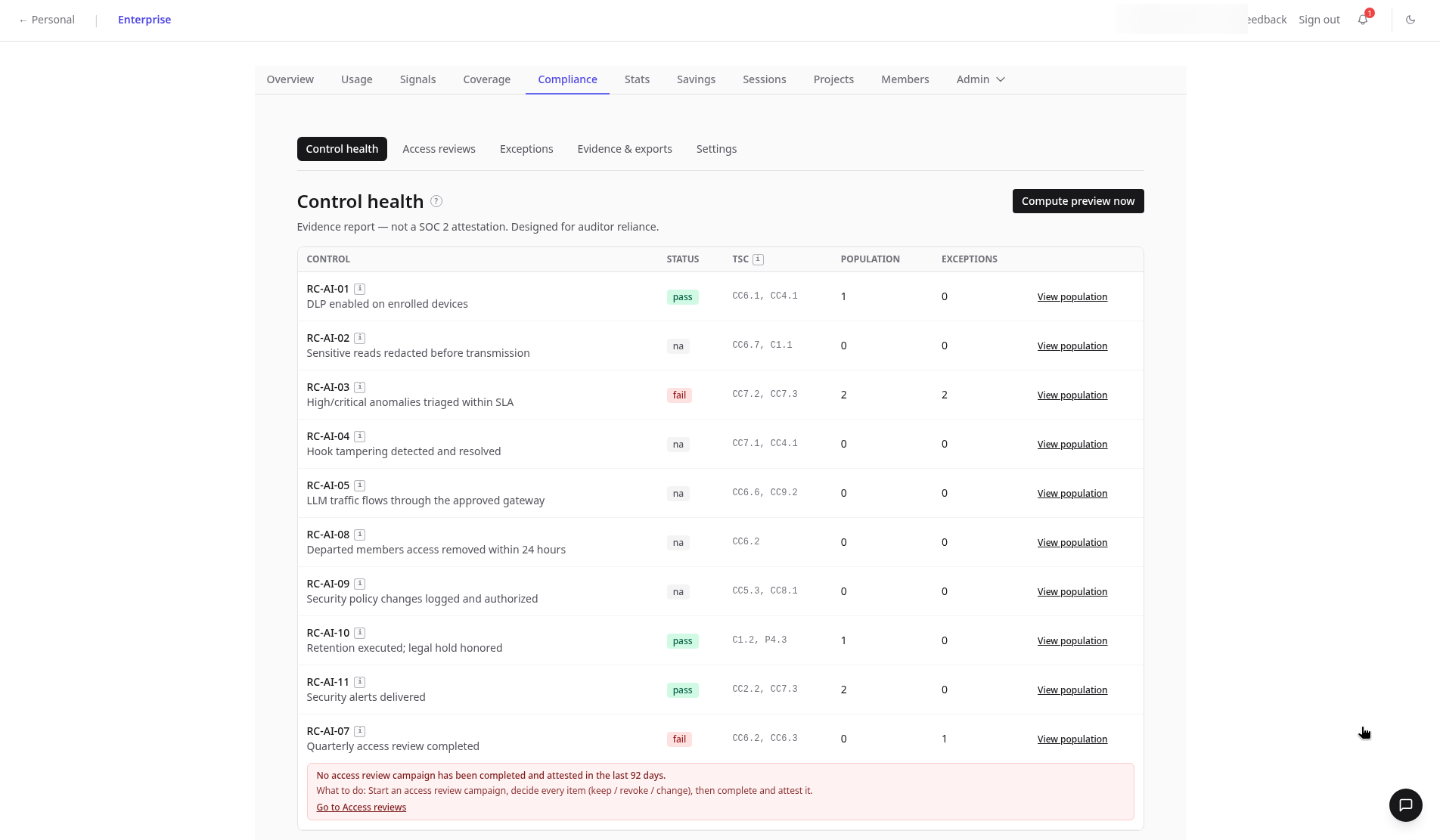Switch to the Members tab
This screenshot has width=1440, height=840.
pos(905,79)
